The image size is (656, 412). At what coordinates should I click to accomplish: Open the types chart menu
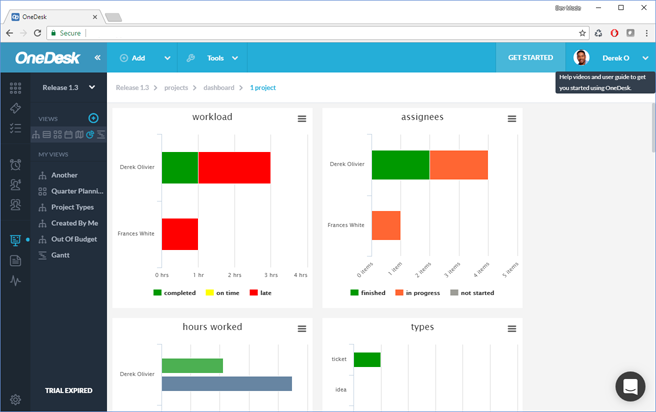coord(512,329)
